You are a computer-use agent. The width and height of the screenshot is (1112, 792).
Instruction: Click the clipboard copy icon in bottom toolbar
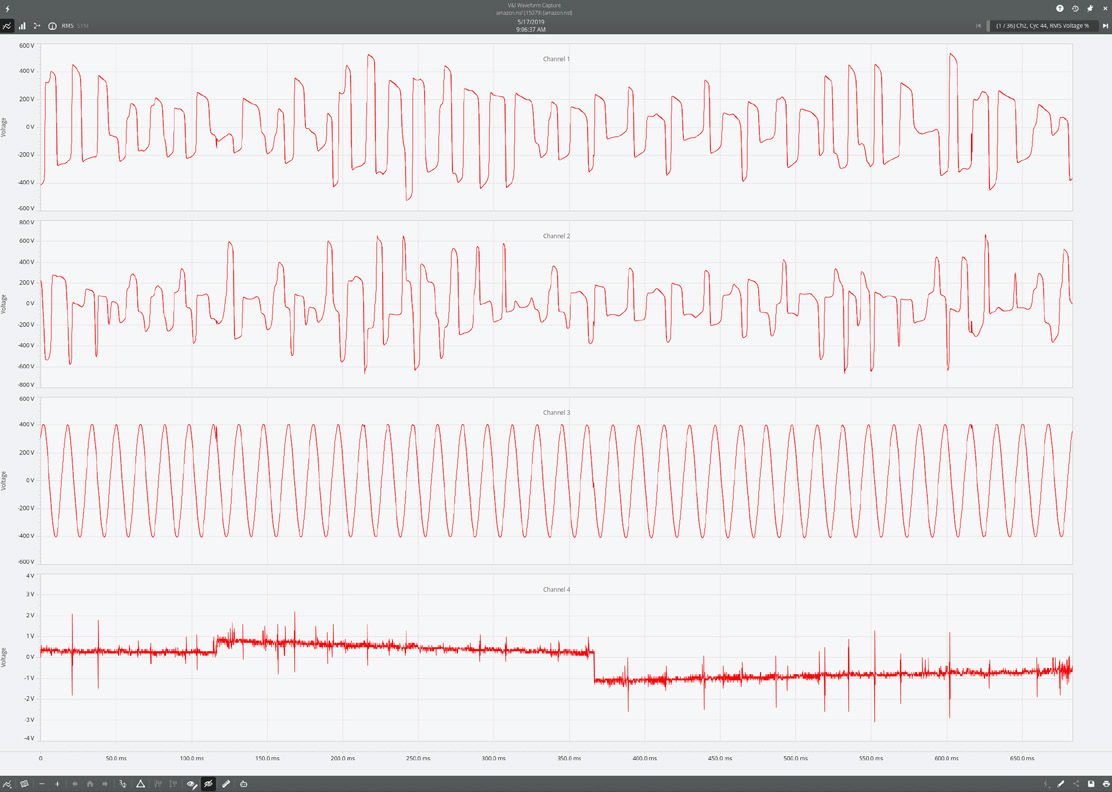(243, 784)
